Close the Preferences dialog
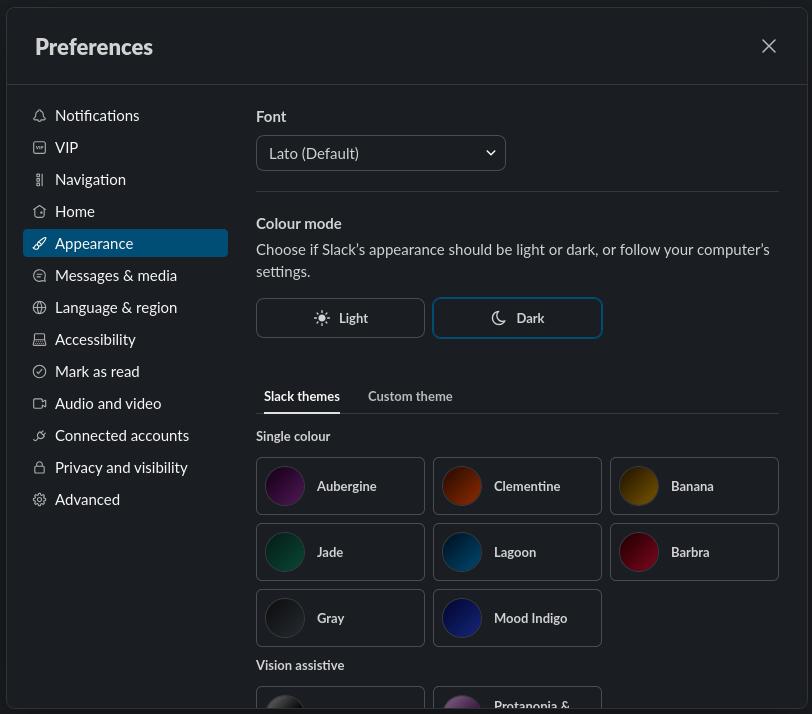The width and height of the screenshot is (812, 714). pyautogui.click(x=768, y=46)
